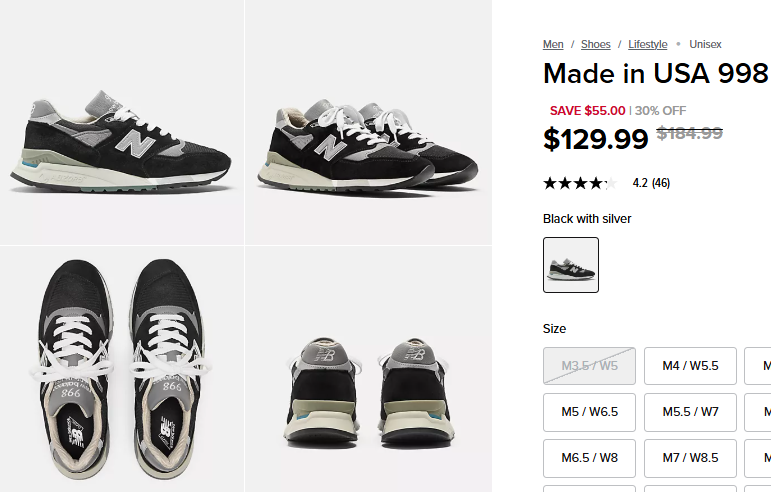Open the Shoes breadcrumb link

596,44
